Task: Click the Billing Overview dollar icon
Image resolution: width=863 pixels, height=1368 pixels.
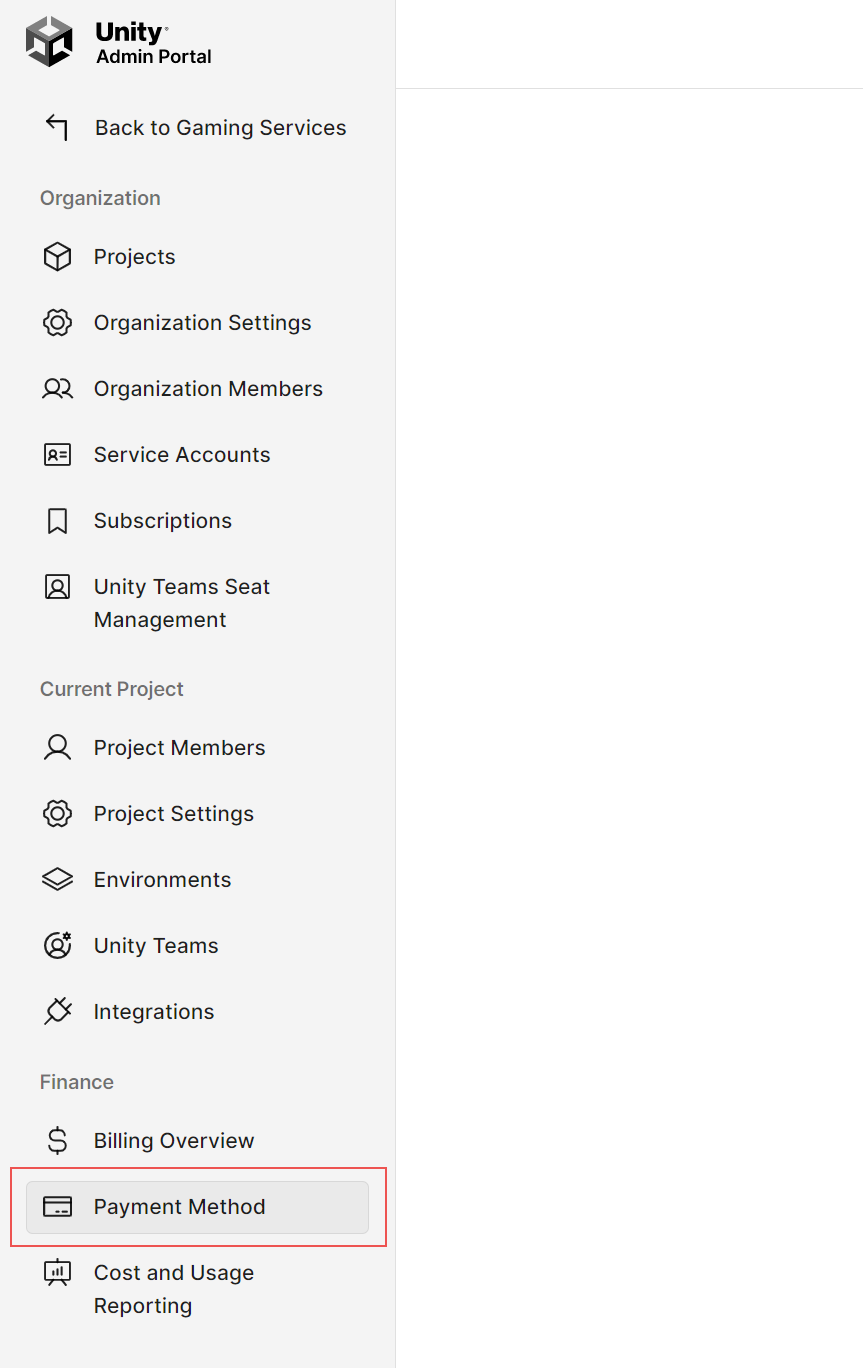Action: [58, 1141]
